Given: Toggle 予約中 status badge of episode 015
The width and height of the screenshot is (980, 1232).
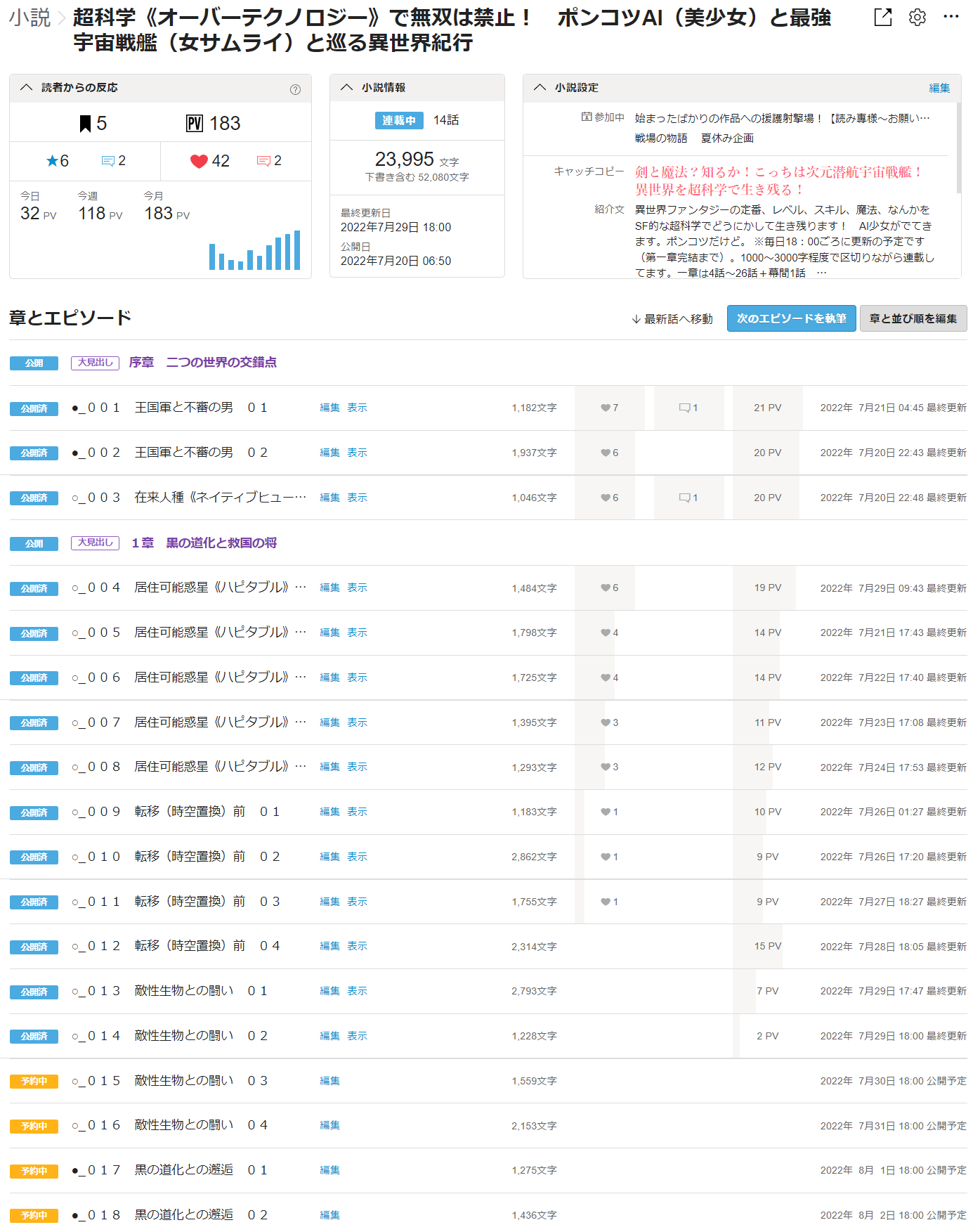Looking at the screenshot, I should click(34, 1081).
